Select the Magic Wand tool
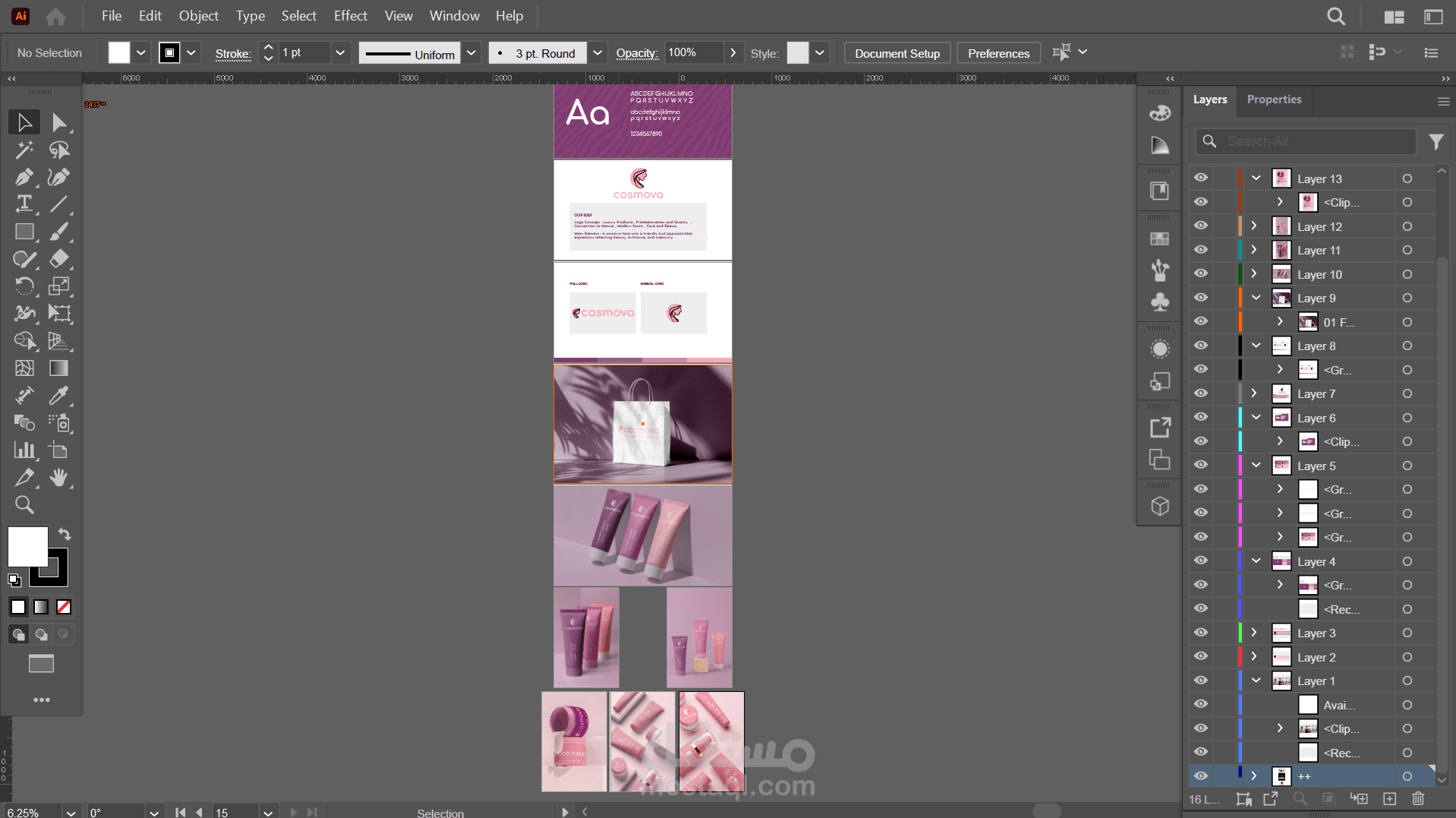The width and height of the screenshot is (1456, 818). (x=24, y=150)
